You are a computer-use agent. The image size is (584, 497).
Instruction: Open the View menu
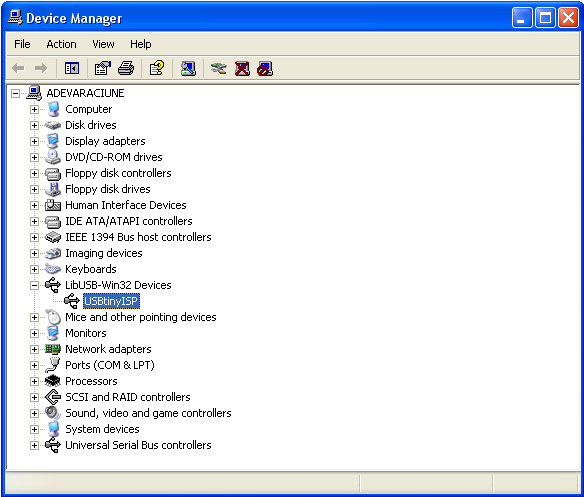(x=103, y=44)
